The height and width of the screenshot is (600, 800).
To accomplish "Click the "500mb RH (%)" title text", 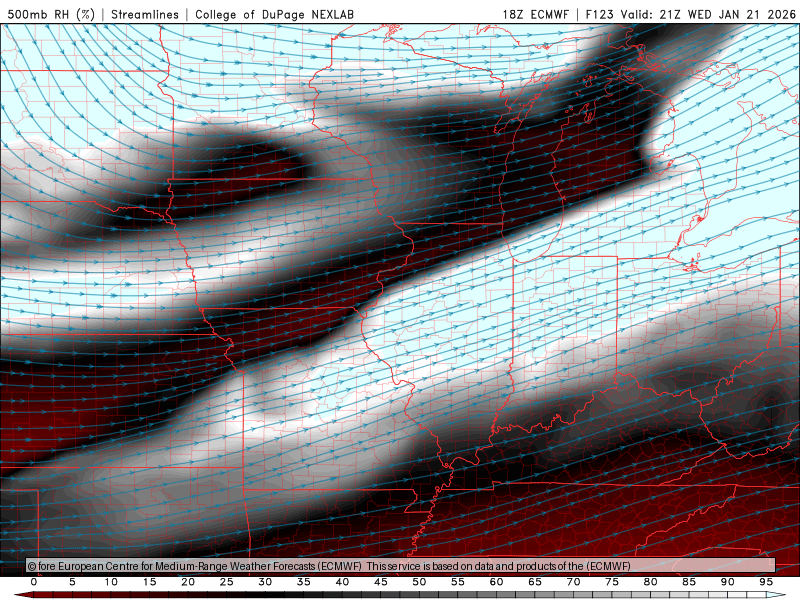I will point(51,14).
